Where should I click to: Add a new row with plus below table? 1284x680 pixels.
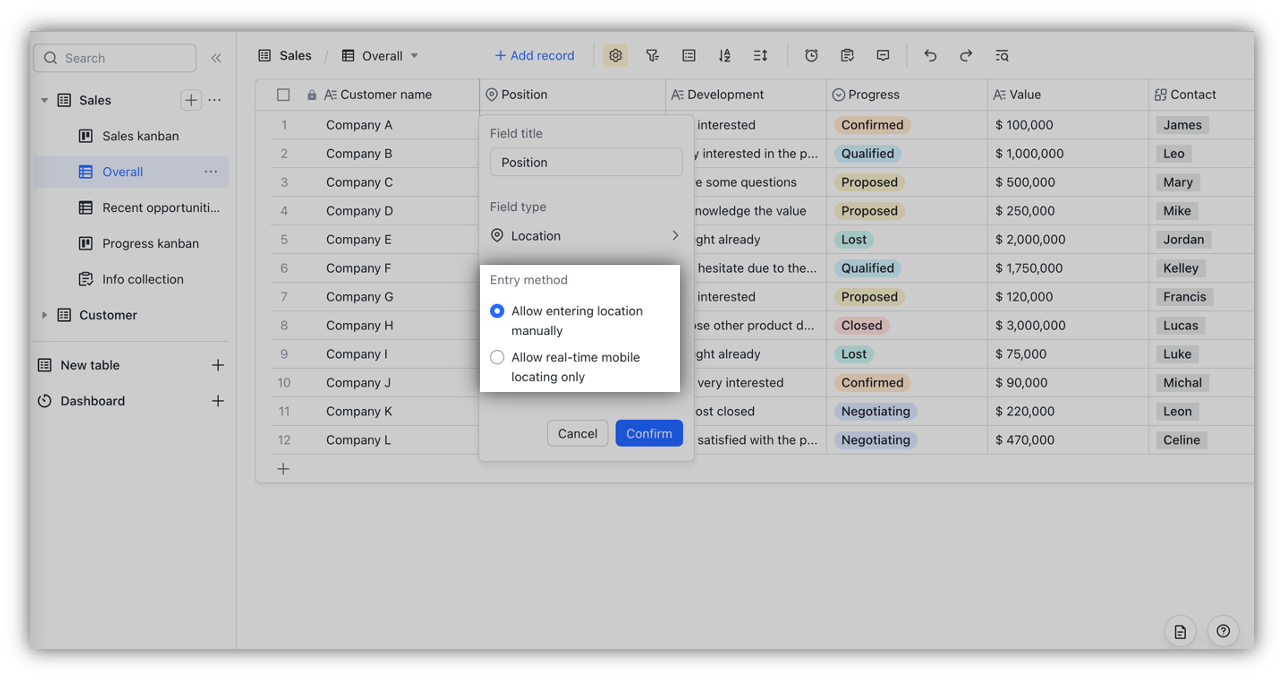[x=283, y=469]
